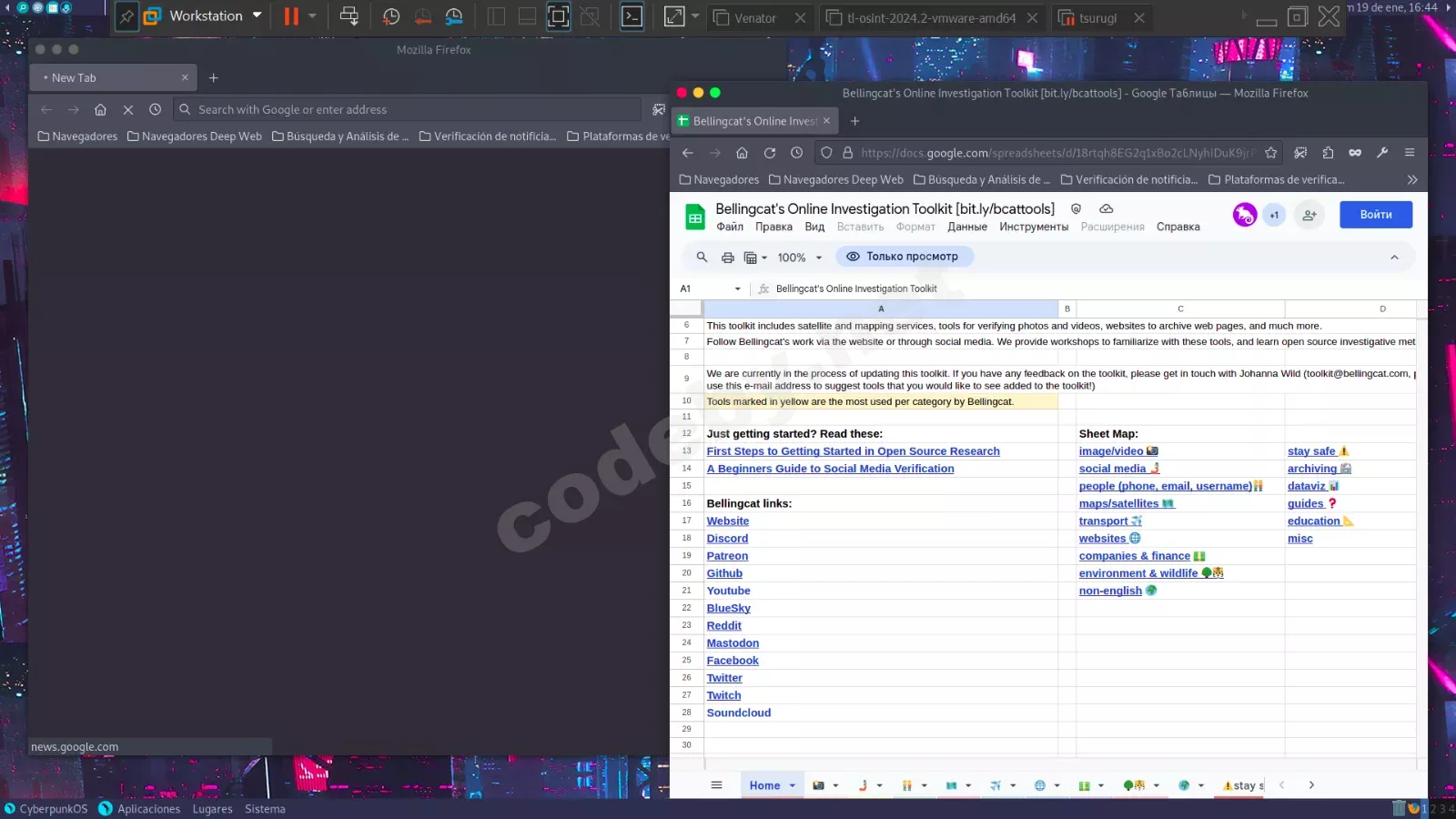
Task: Enter full screen mode in VMware toolbar
Action: pos(558,16)
